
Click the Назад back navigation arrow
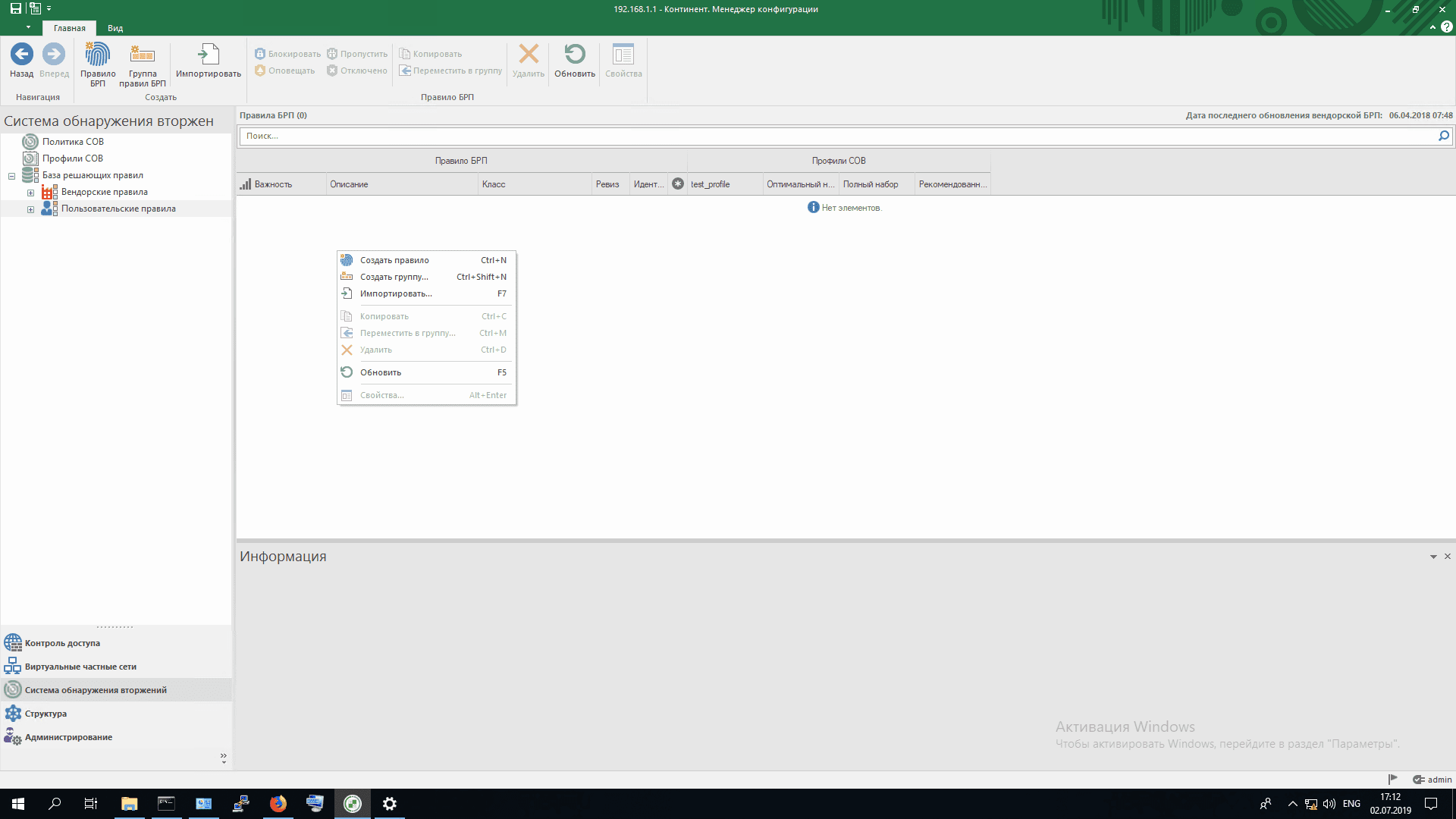[21, 55]
